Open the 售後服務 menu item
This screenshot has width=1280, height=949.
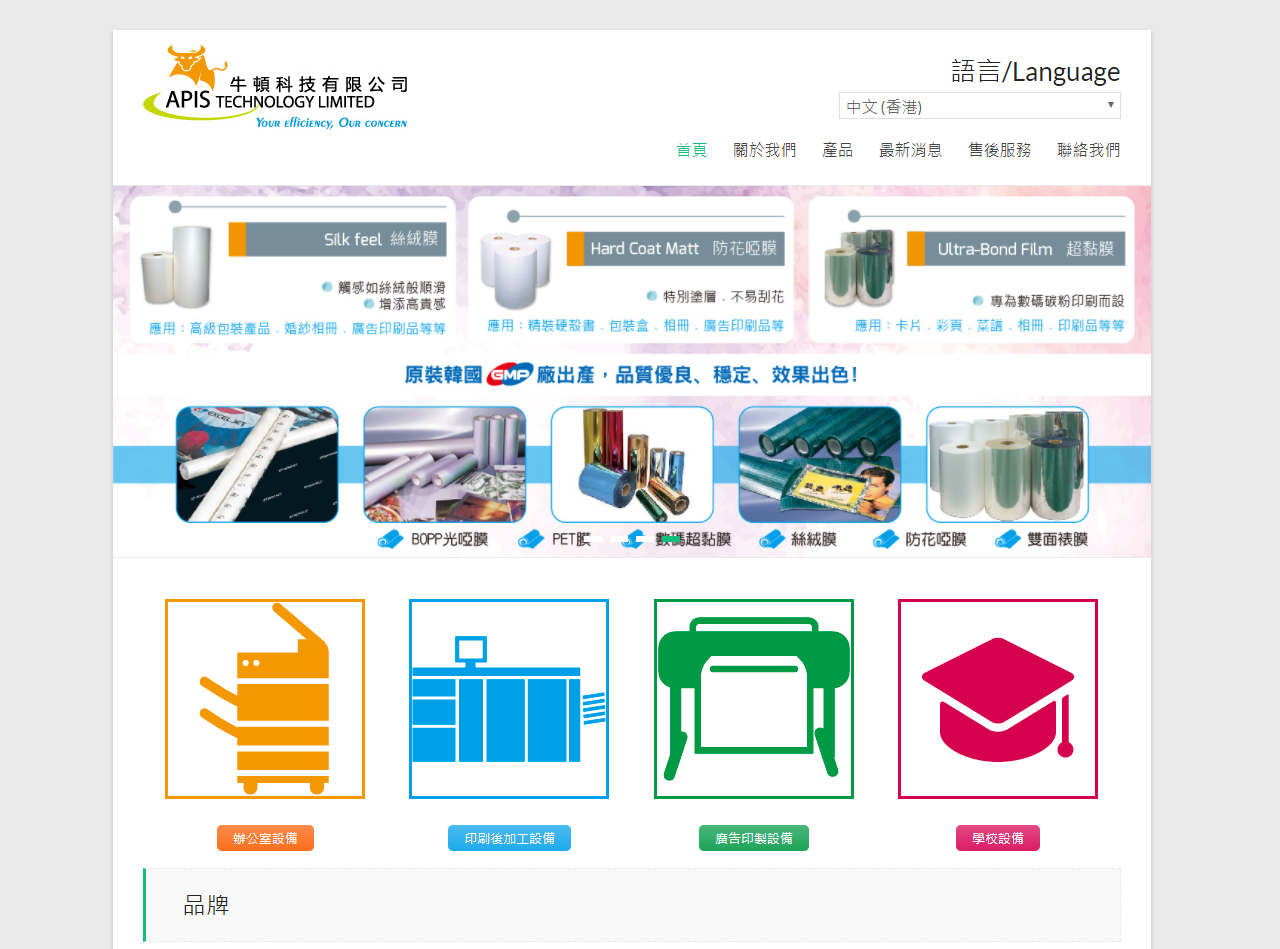999,150
